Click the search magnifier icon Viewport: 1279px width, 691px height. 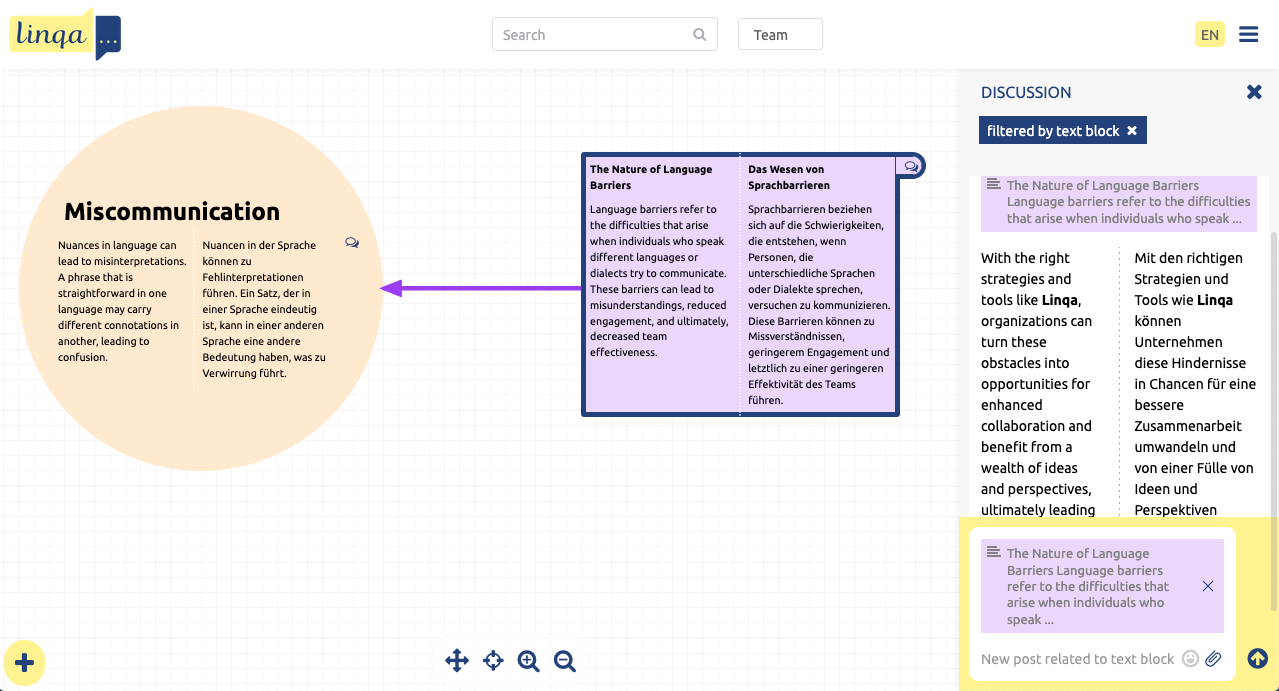coord(700,35)
